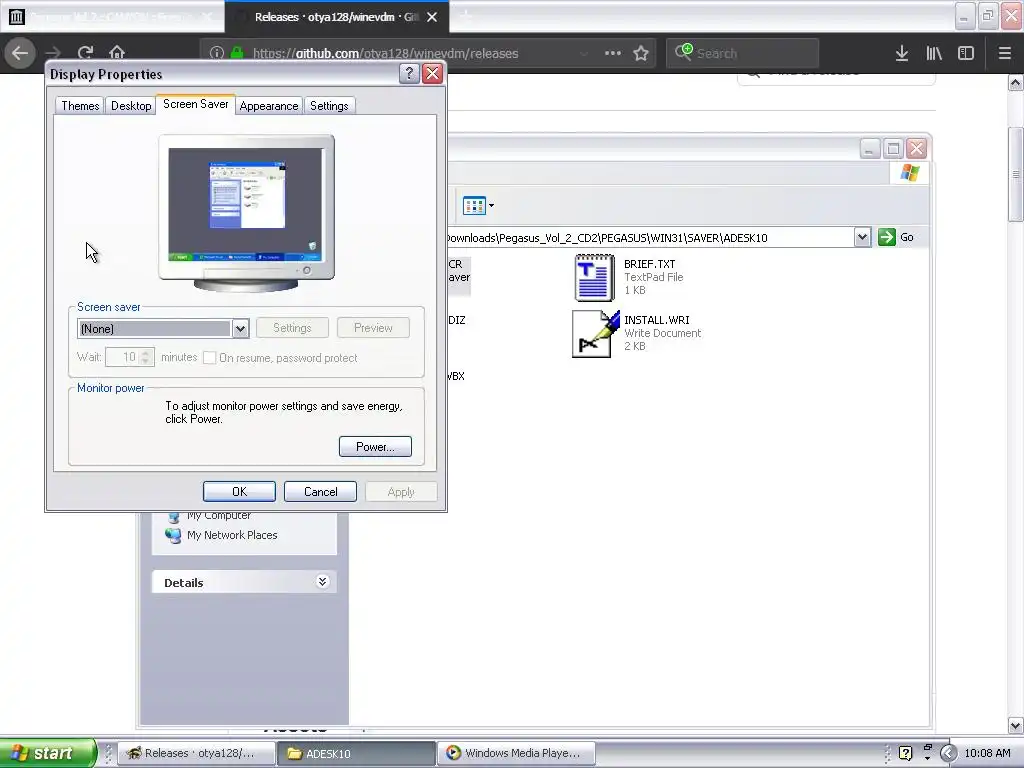
Task: Click the BRIEF.TXT file name
Action: point(649,264)
